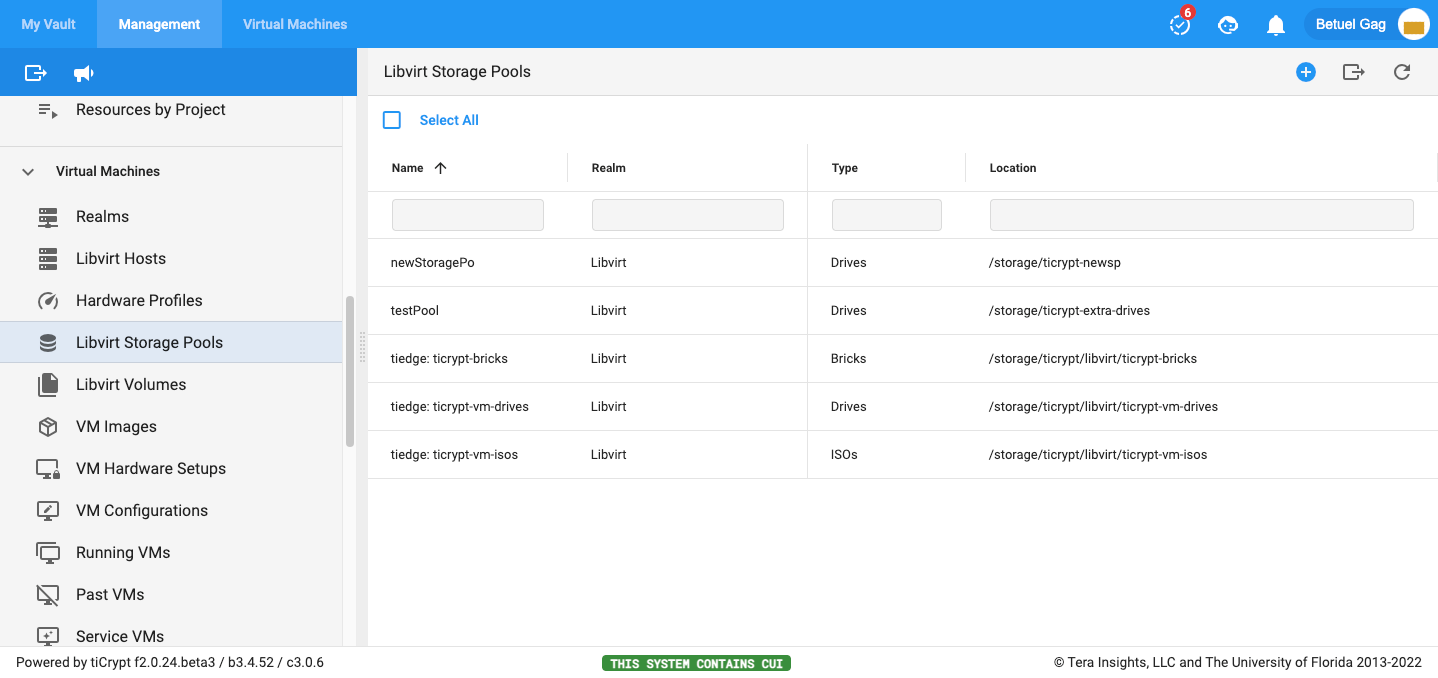Click the export icon beside the refresh button
1438x678 pixels.
tap(1353, 72)
